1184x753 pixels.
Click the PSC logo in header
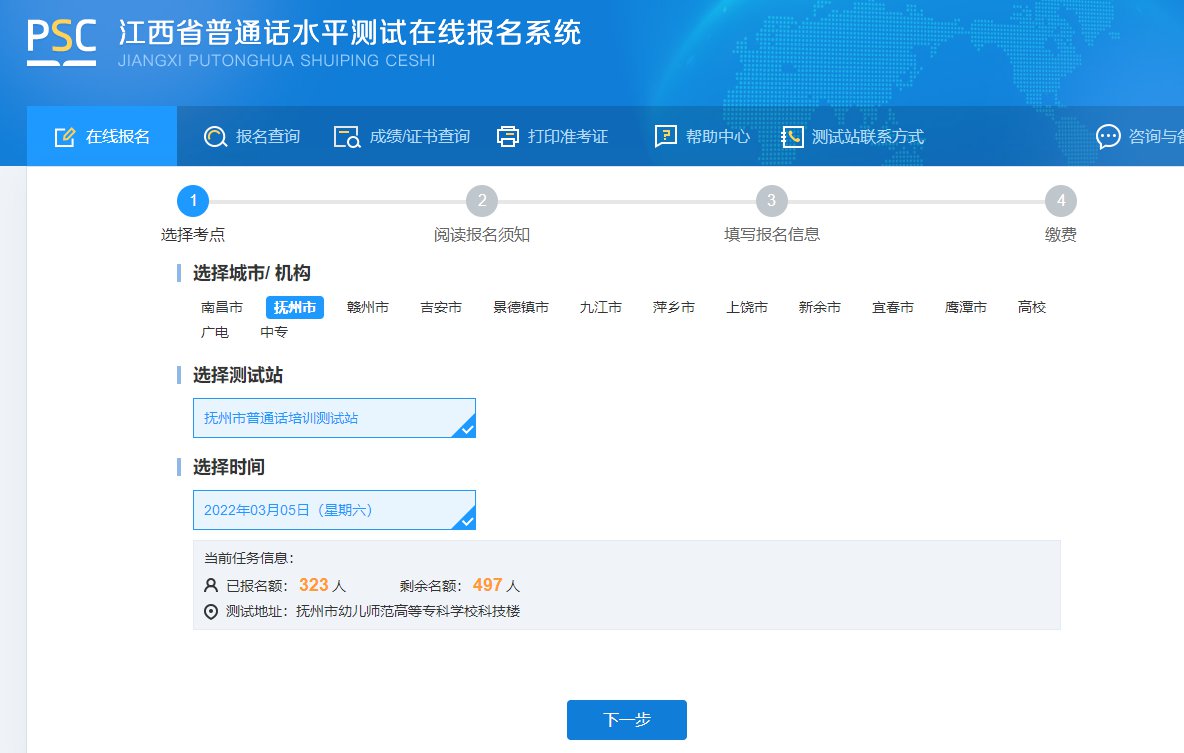(x=61, y=41)
